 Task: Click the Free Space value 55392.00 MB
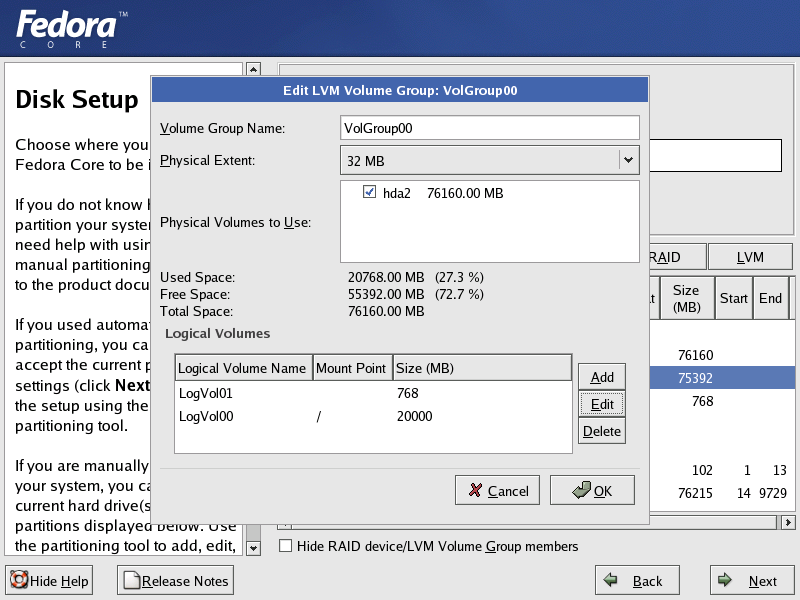[x=386, y=294]
